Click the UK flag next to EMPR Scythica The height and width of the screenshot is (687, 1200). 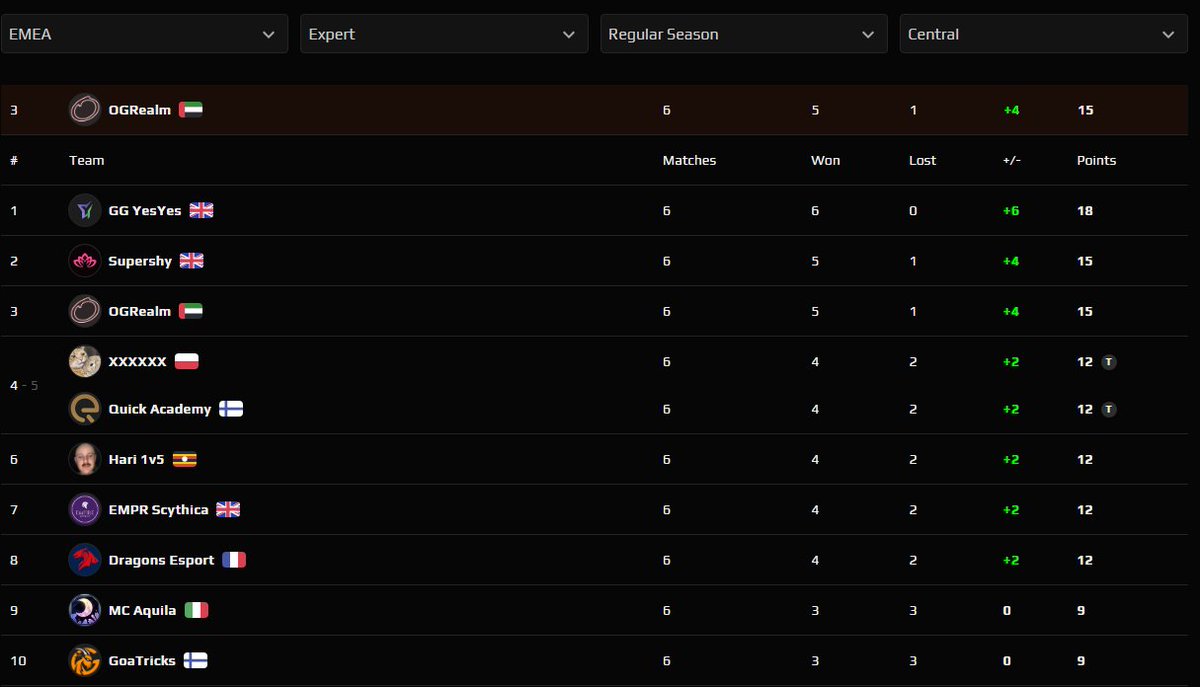[x=228, y=510]
